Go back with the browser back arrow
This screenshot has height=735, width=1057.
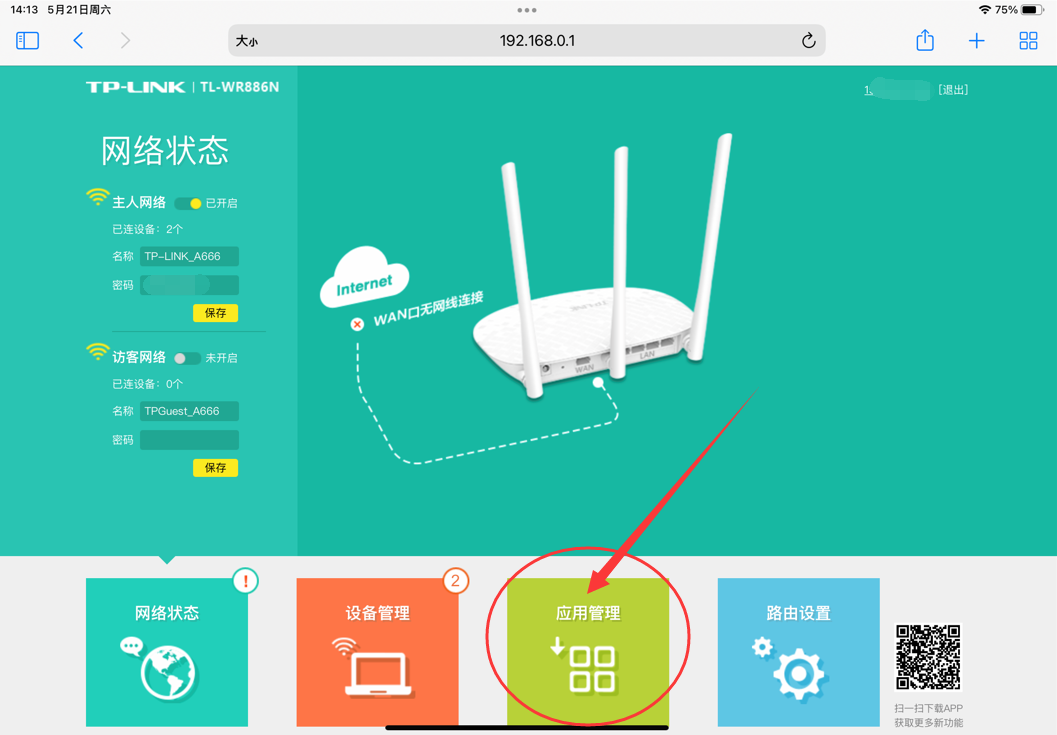tap(78, 40)
